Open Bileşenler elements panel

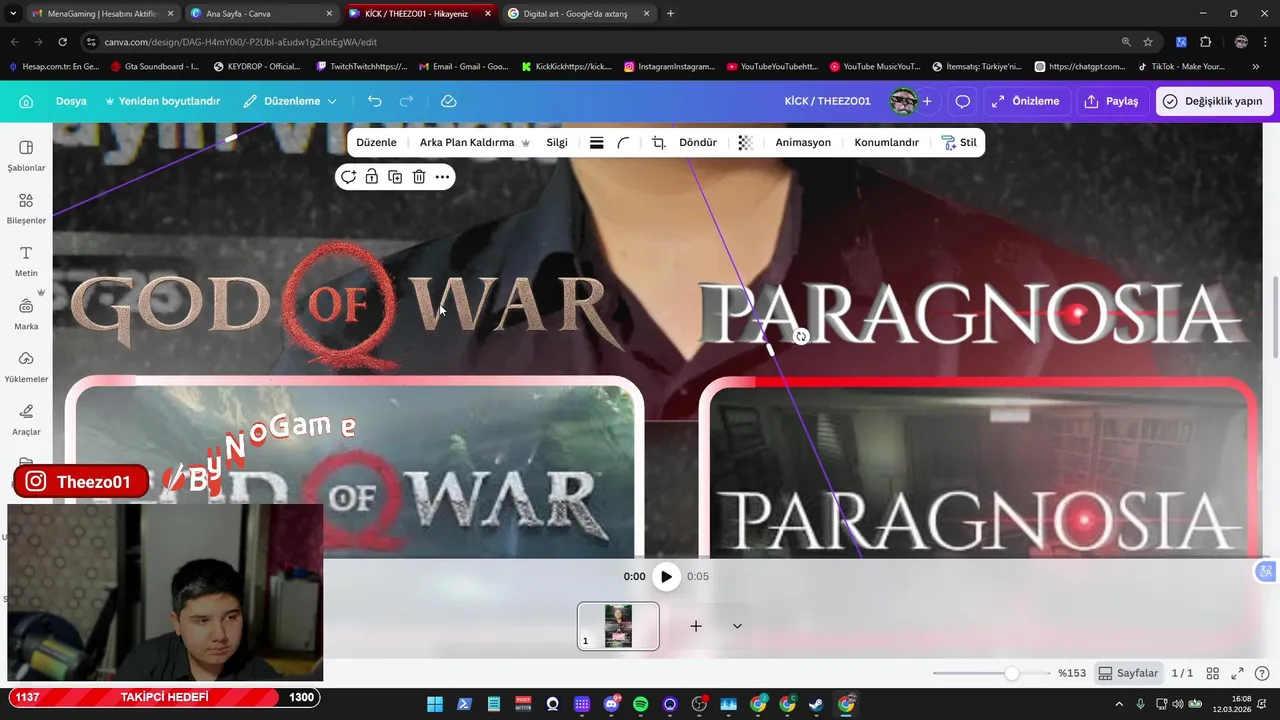[x=26, y=208]
